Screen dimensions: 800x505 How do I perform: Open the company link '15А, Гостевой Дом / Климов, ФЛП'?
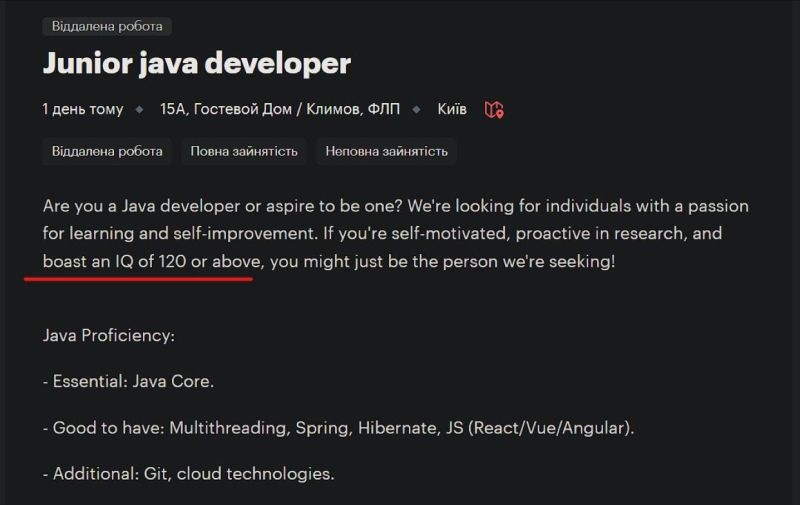(280, 109)
